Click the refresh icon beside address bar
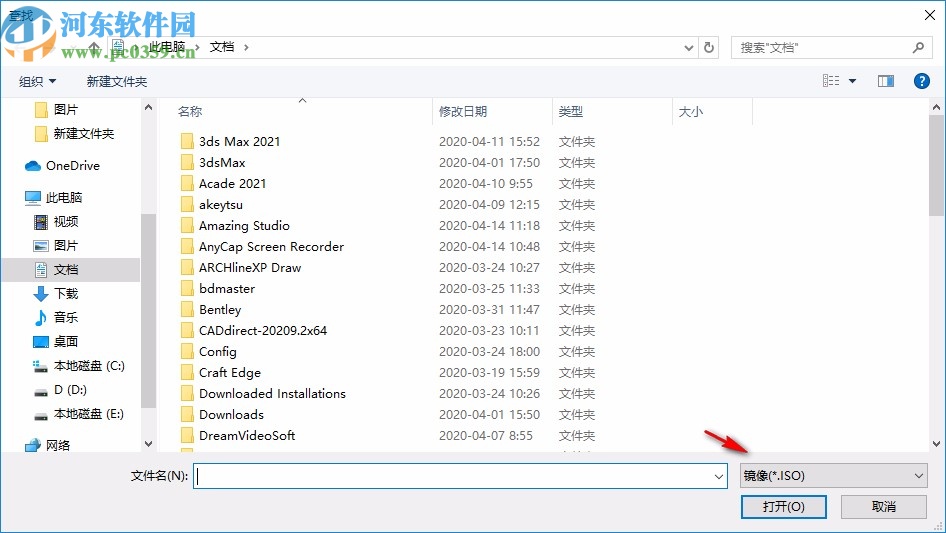The image size is (946, 533). click(709, 47)
